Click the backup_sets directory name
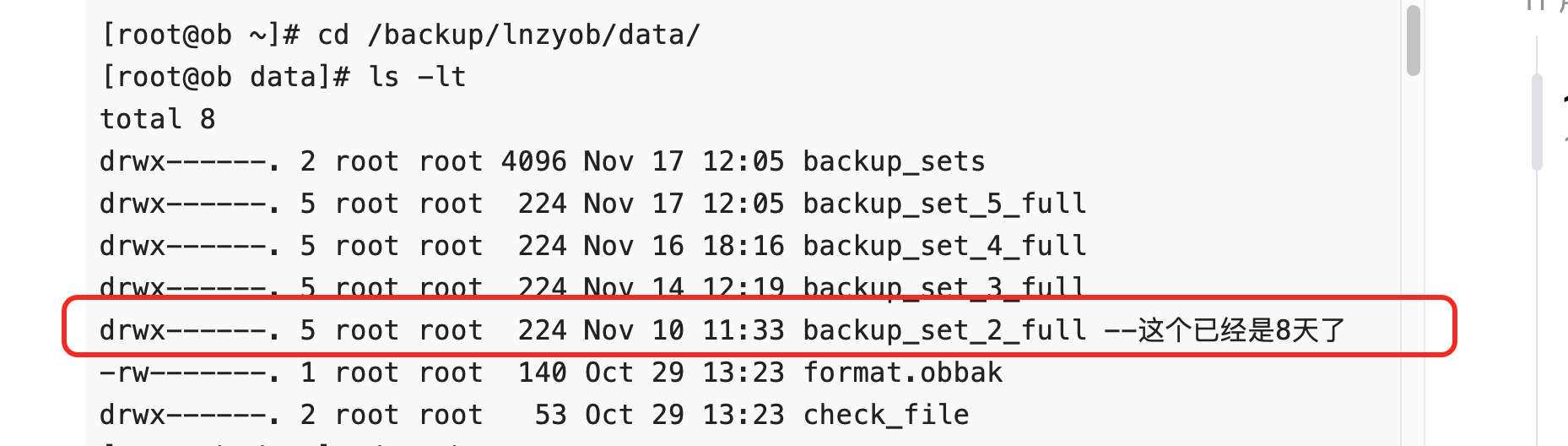 pyautogui.click(x=894, y=161)
